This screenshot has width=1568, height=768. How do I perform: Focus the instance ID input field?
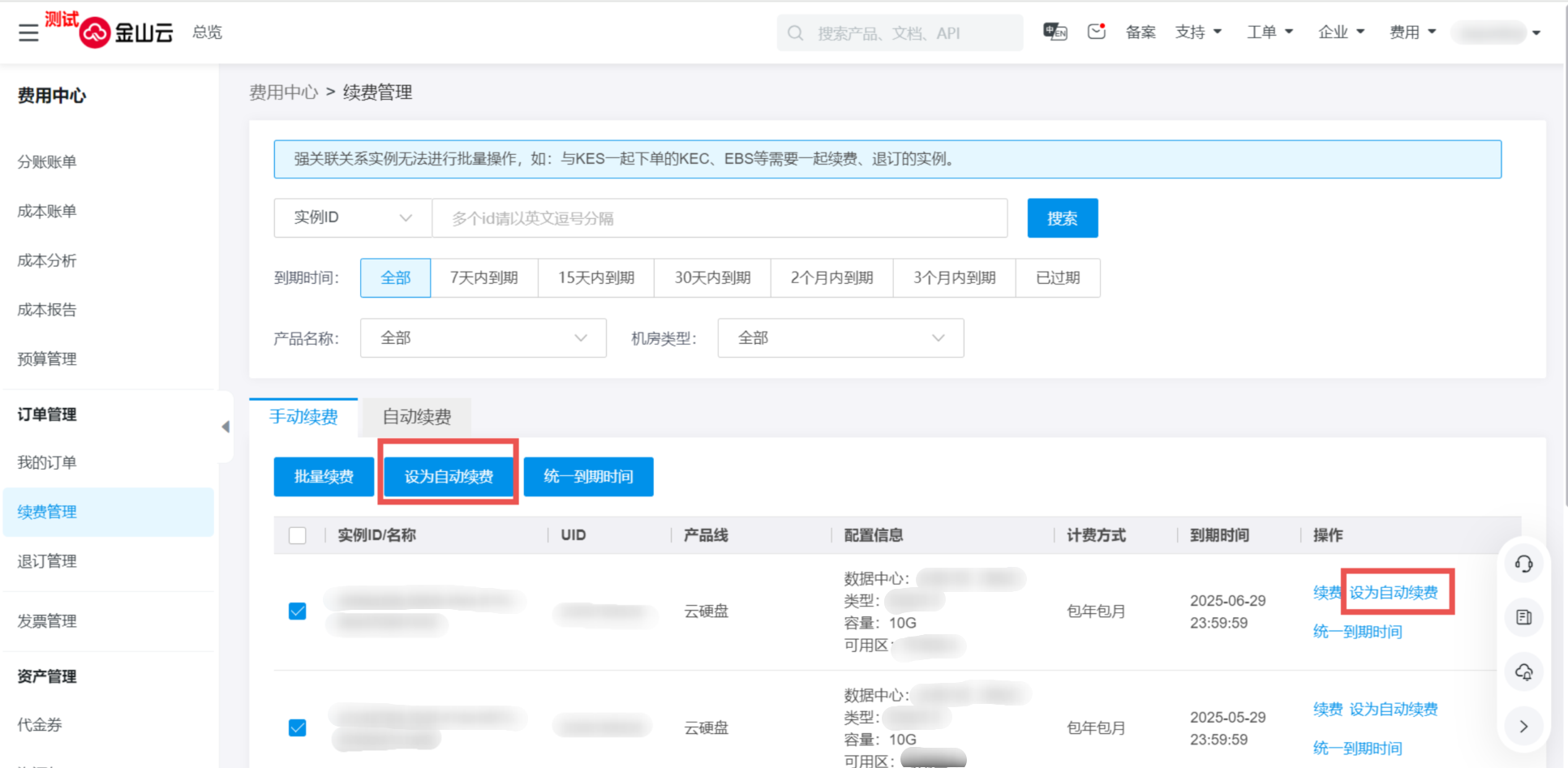tap(720, 218)
